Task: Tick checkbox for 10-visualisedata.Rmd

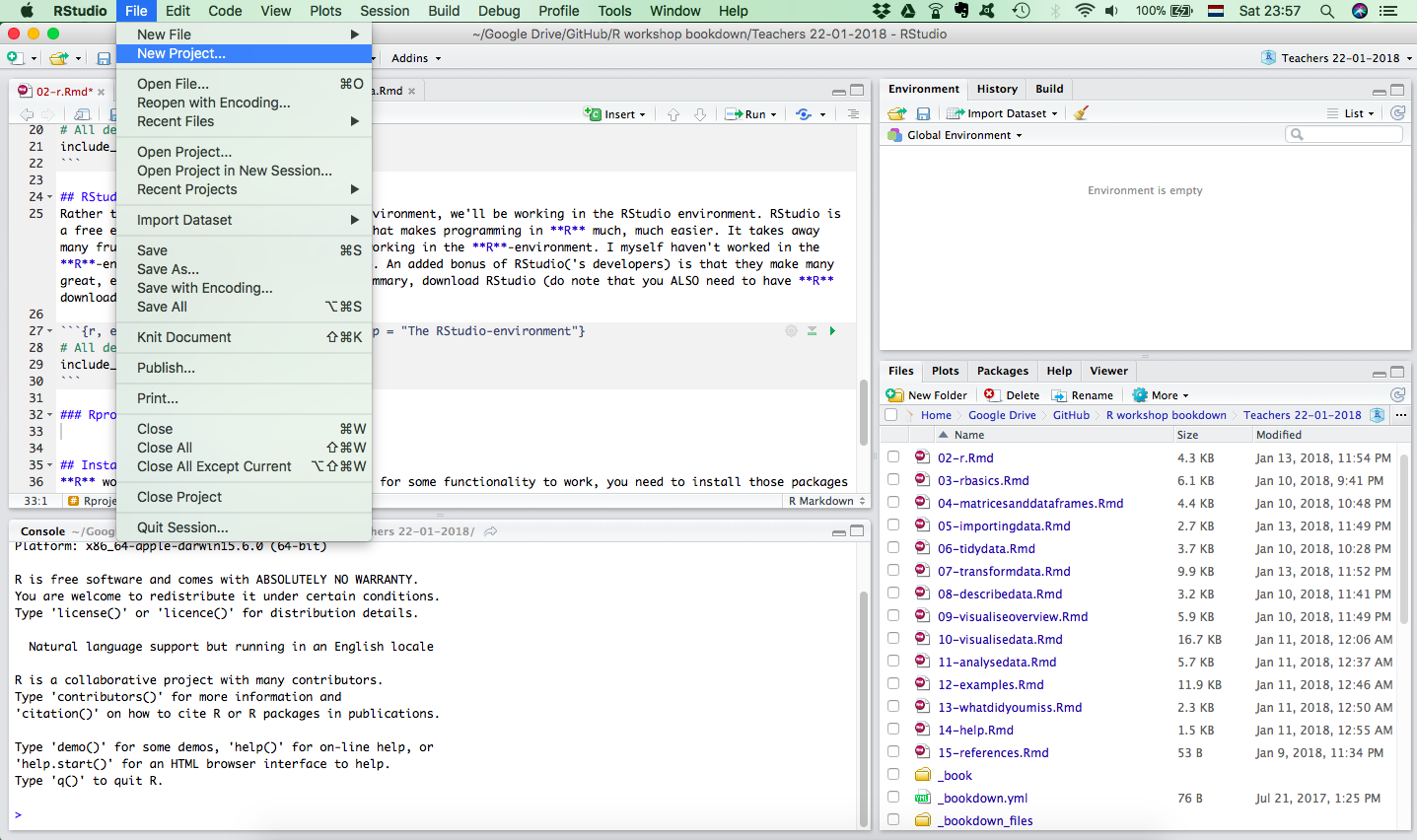Action: point(893,639)
